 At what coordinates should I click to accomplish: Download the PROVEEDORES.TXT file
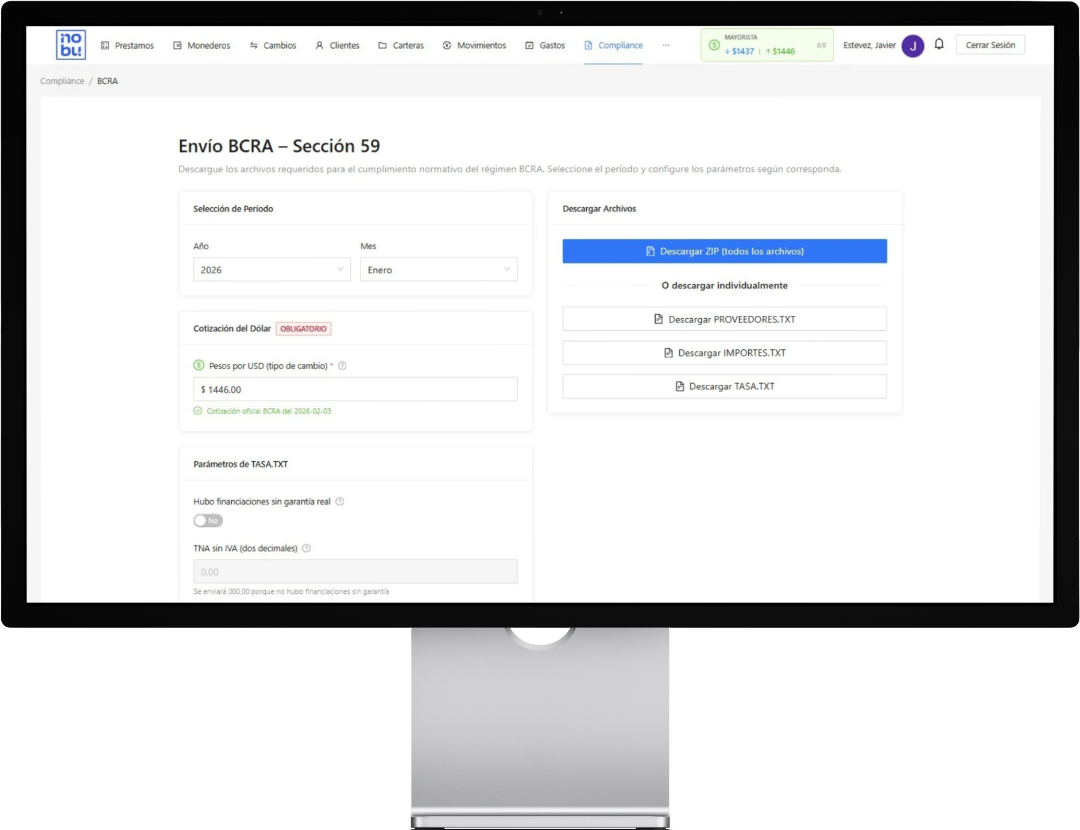(724, 319)
